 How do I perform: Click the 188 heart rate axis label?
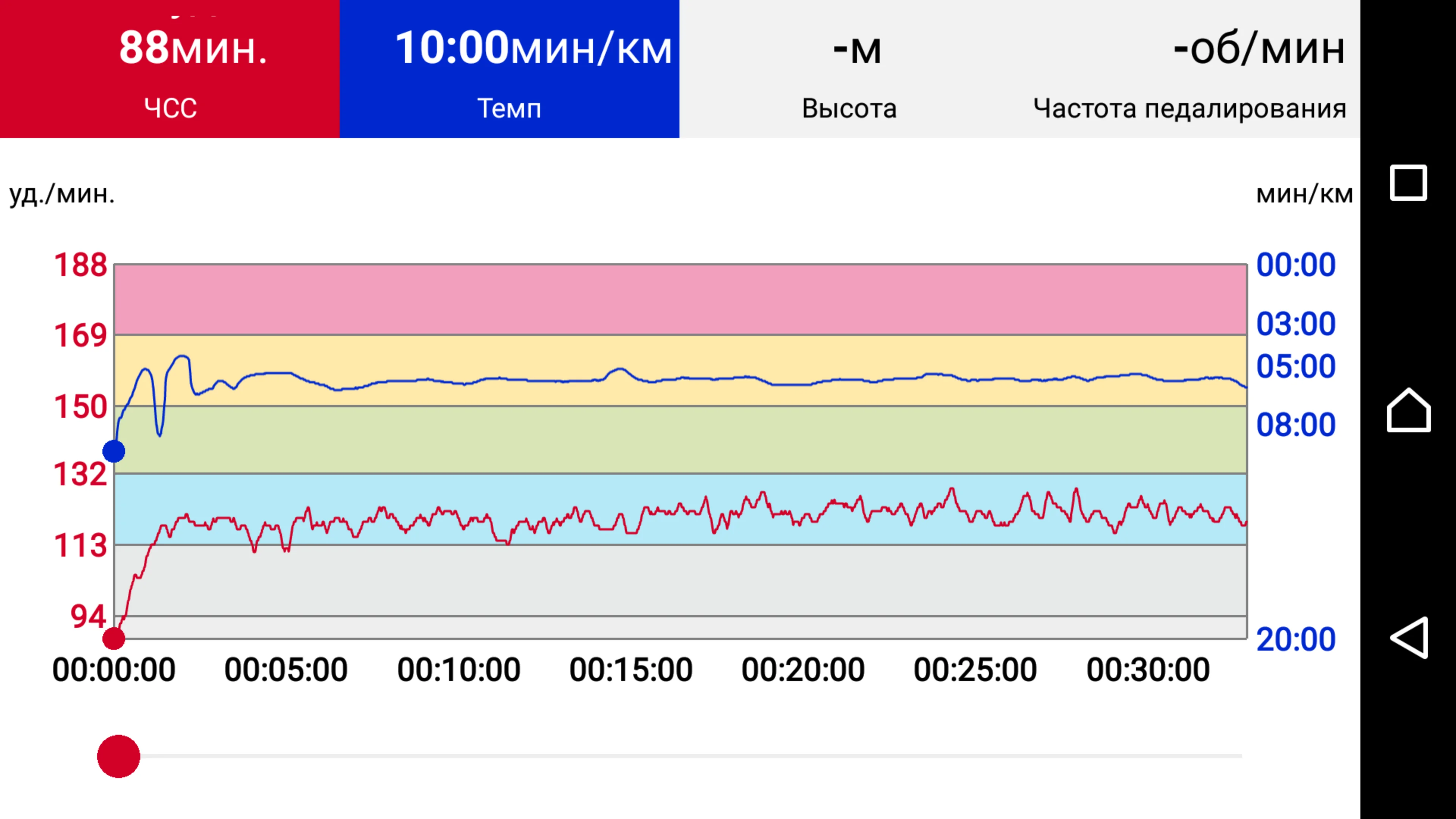[80, 265]
